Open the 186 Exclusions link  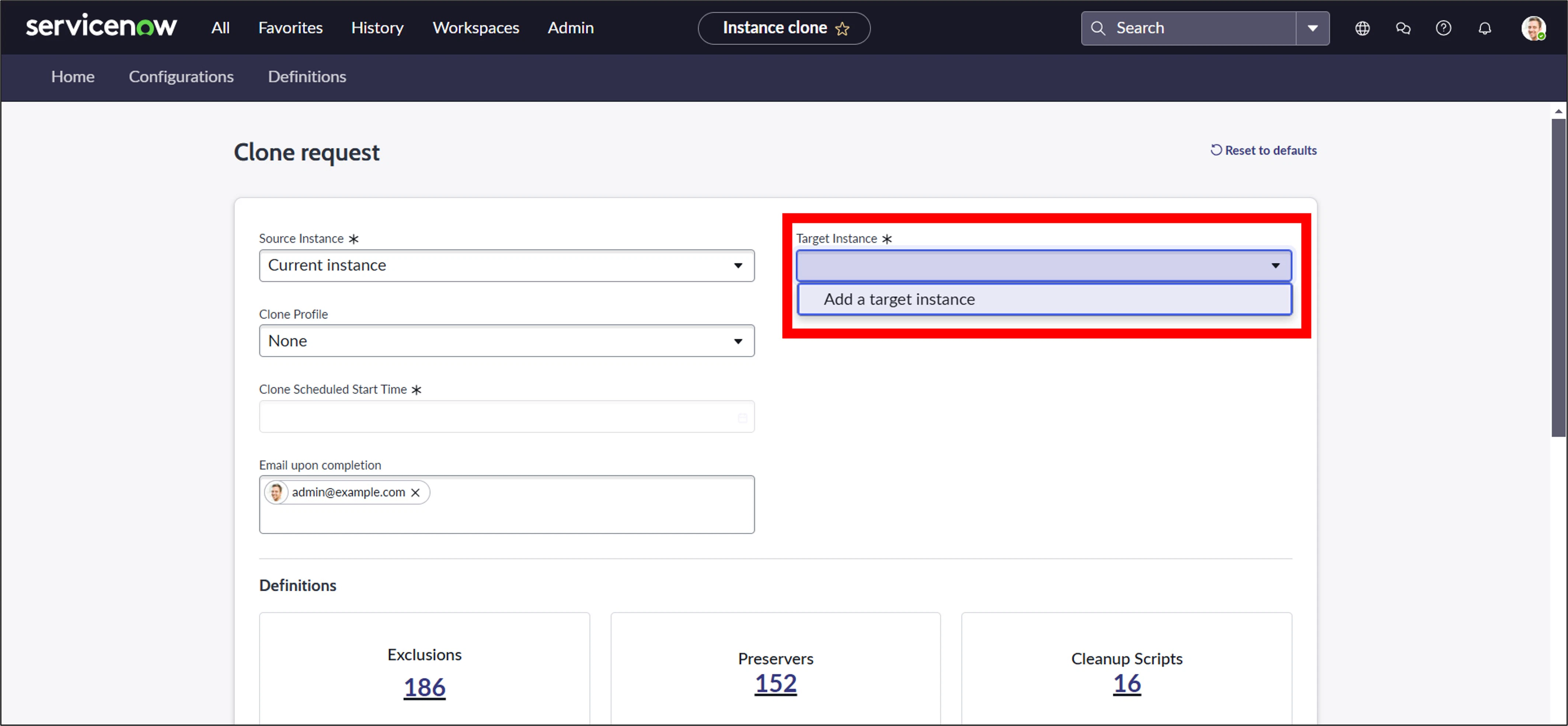click(424, 688)
